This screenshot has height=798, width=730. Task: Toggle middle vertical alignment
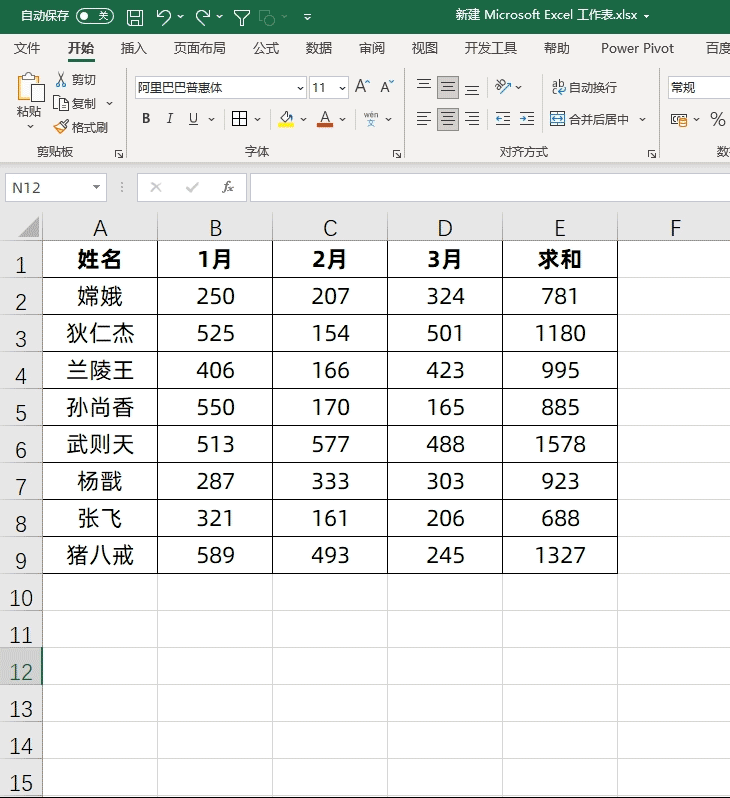[447, 88]
